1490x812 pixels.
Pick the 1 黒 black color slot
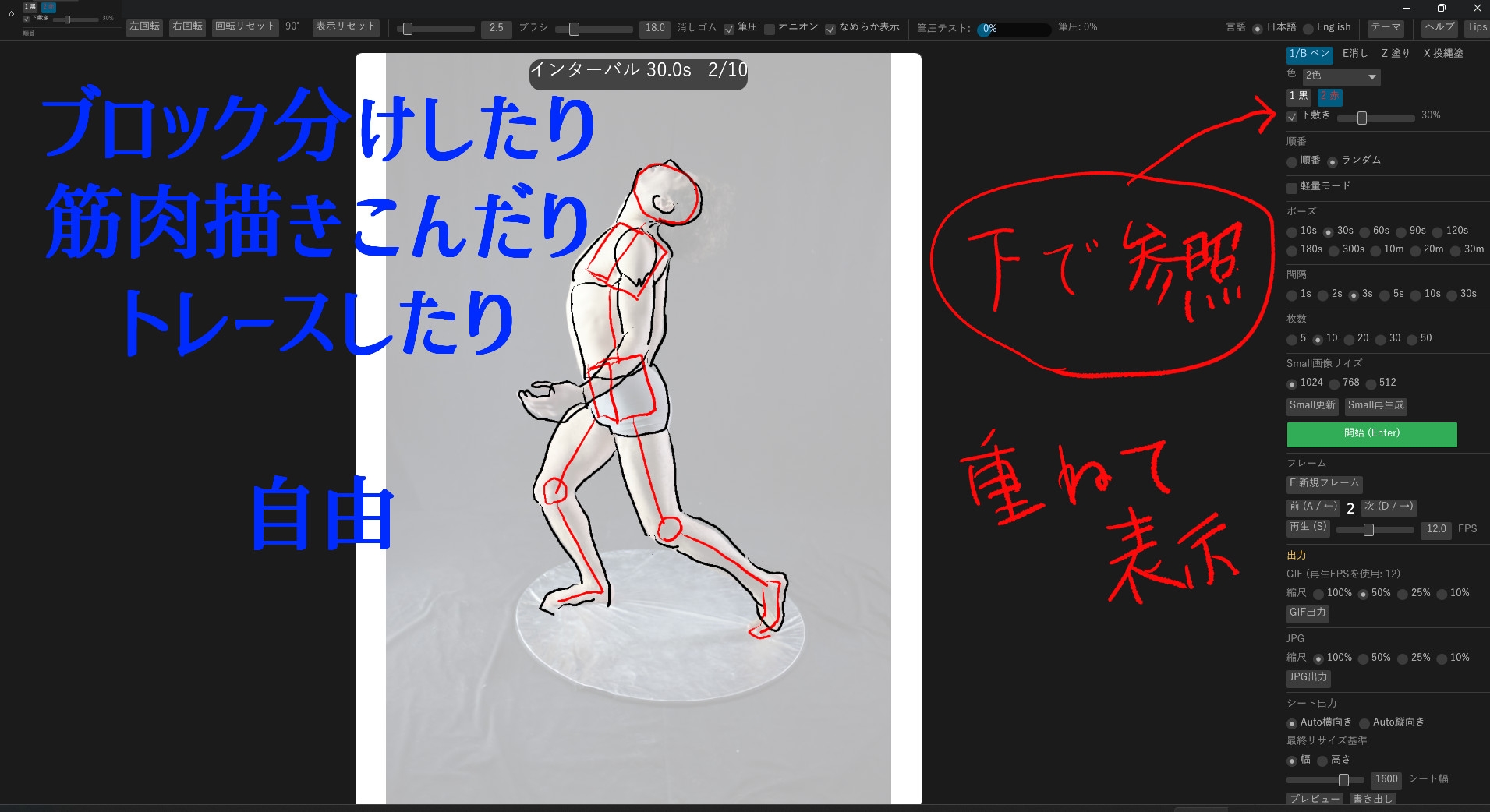click(x=1298, y=96)
